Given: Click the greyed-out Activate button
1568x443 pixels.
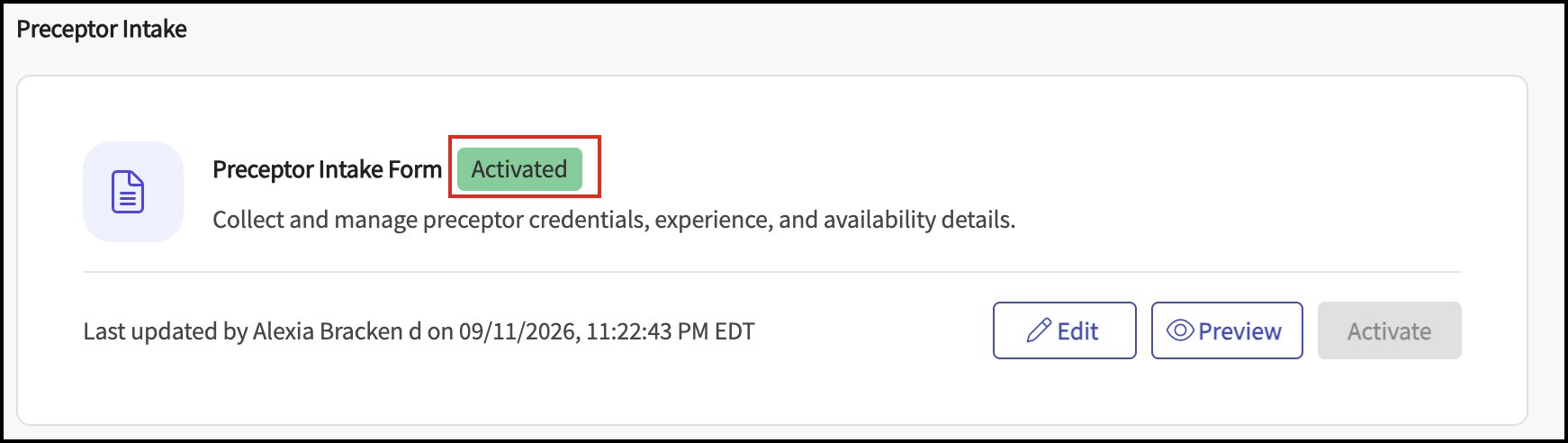Looking at the screenshot, I should point(1389,330).
